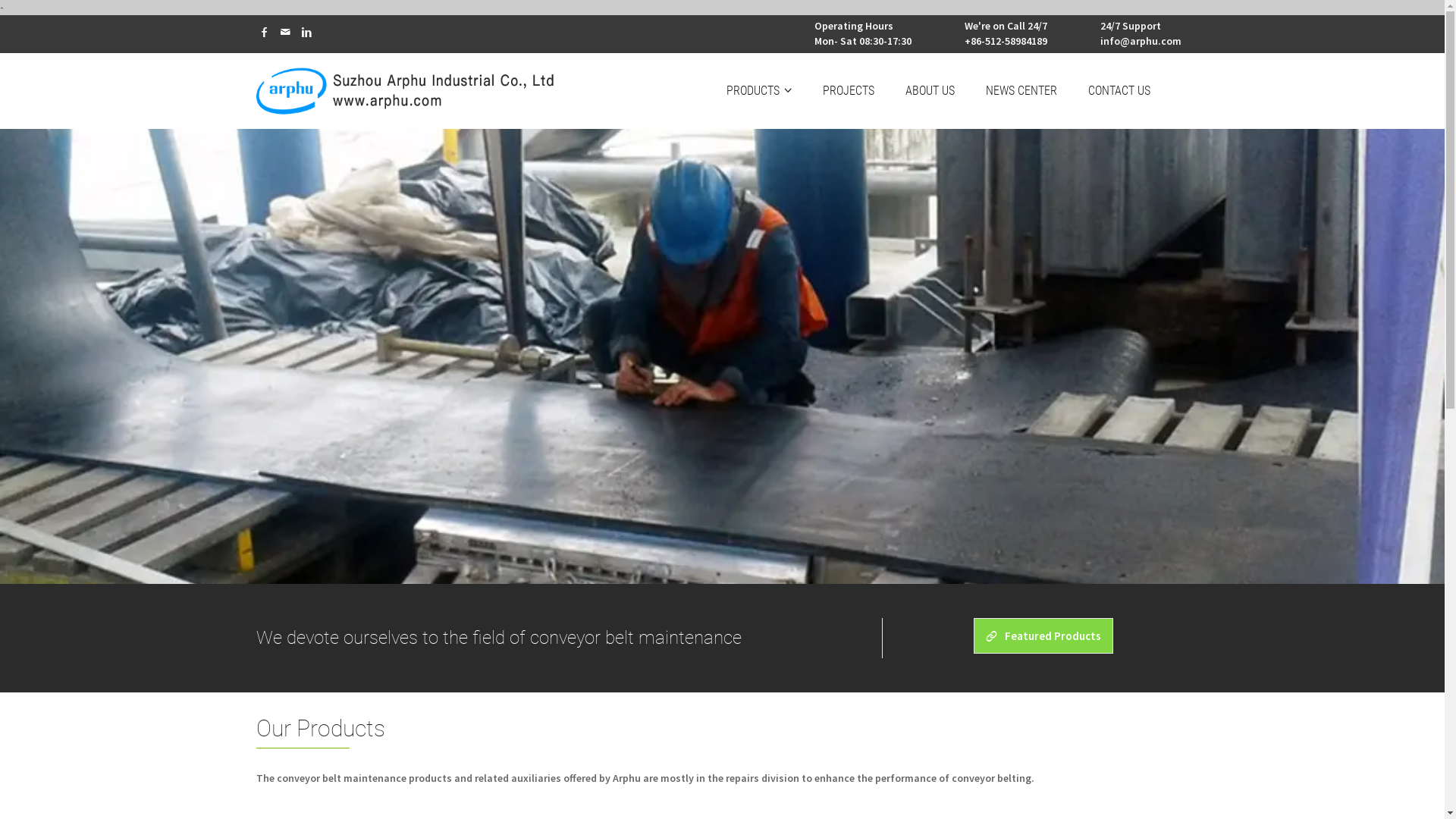Screen dimensions: 1456x819
Task: Open the LinkedIn social icon
Action: 306,33
